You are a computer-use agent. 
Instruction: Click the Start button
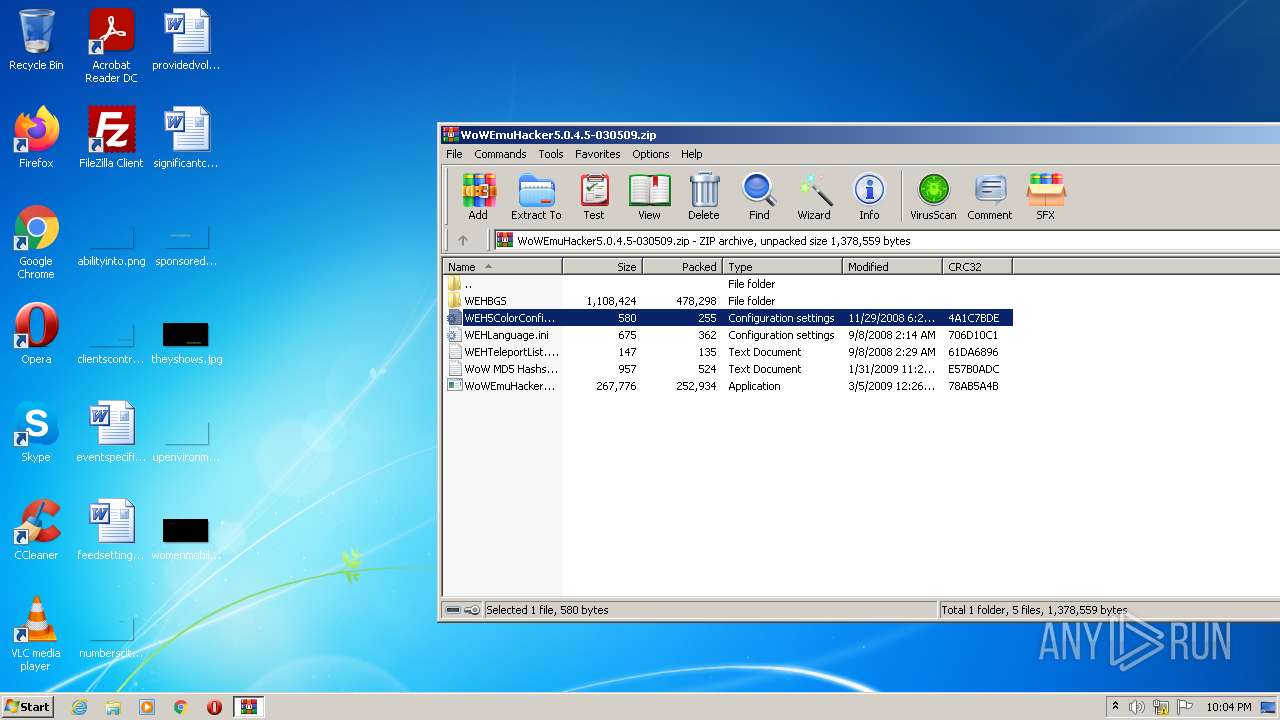tap(27, 706)
